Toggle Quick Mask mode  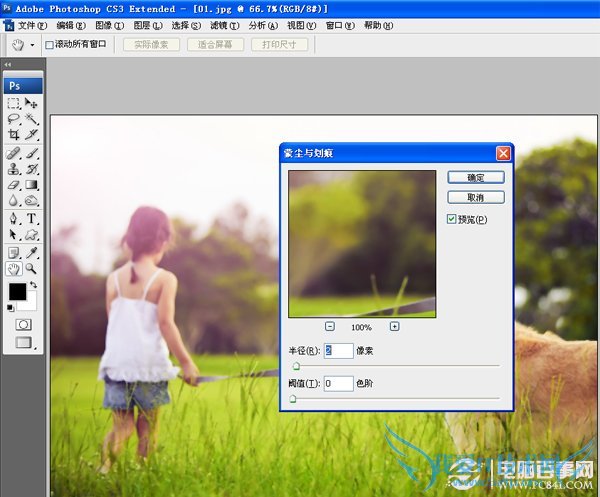[x=23, y=325]
